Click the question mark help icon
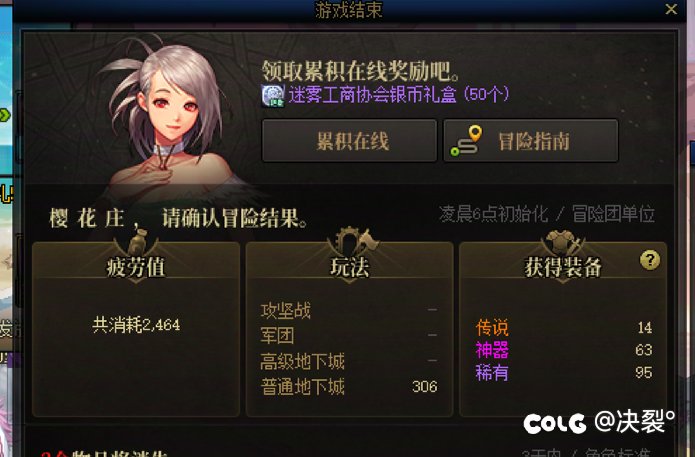695x457 pixels. 650,260
